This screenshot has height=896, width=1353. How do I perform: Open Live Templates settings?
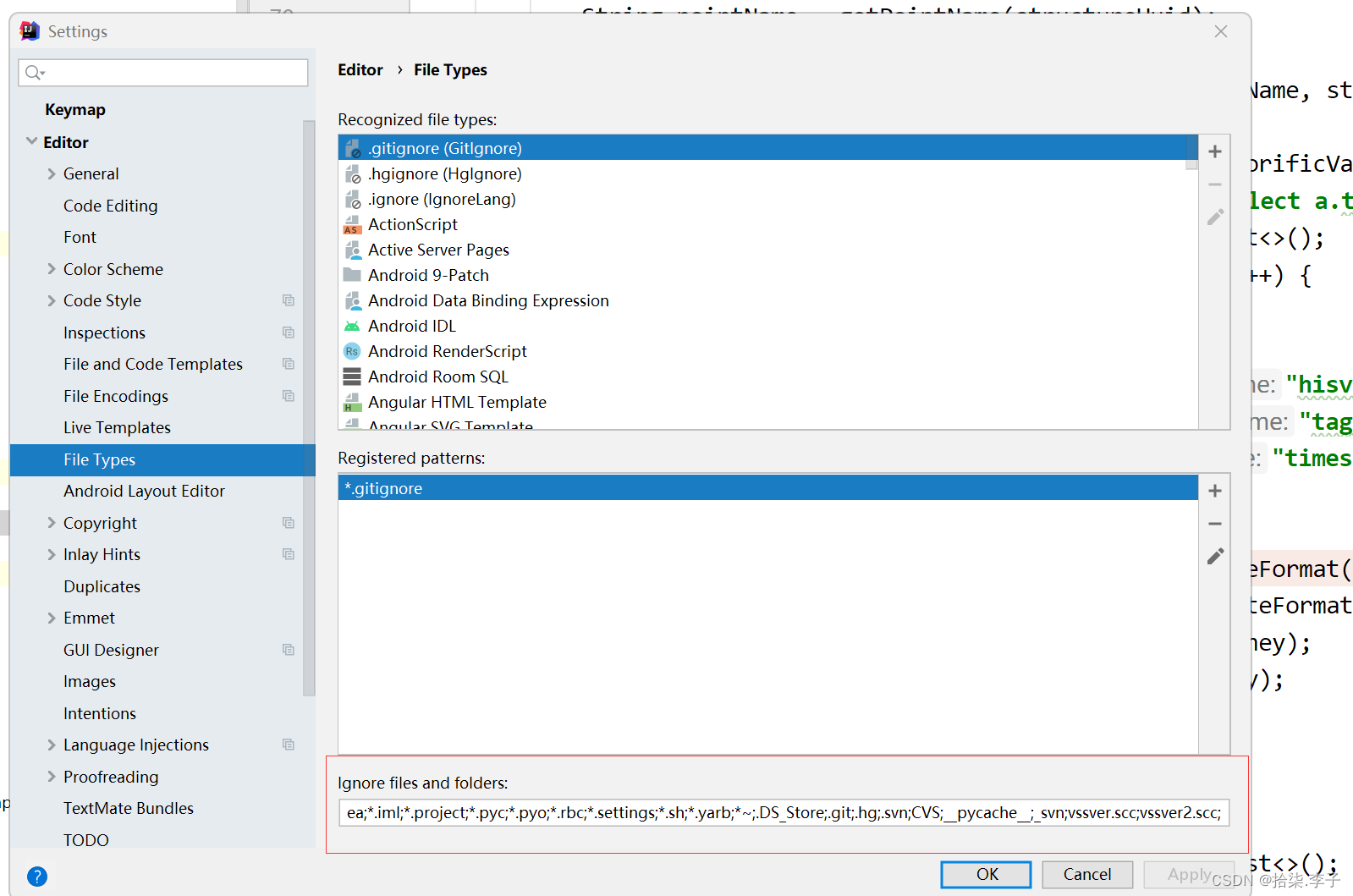tap(117, 427)
